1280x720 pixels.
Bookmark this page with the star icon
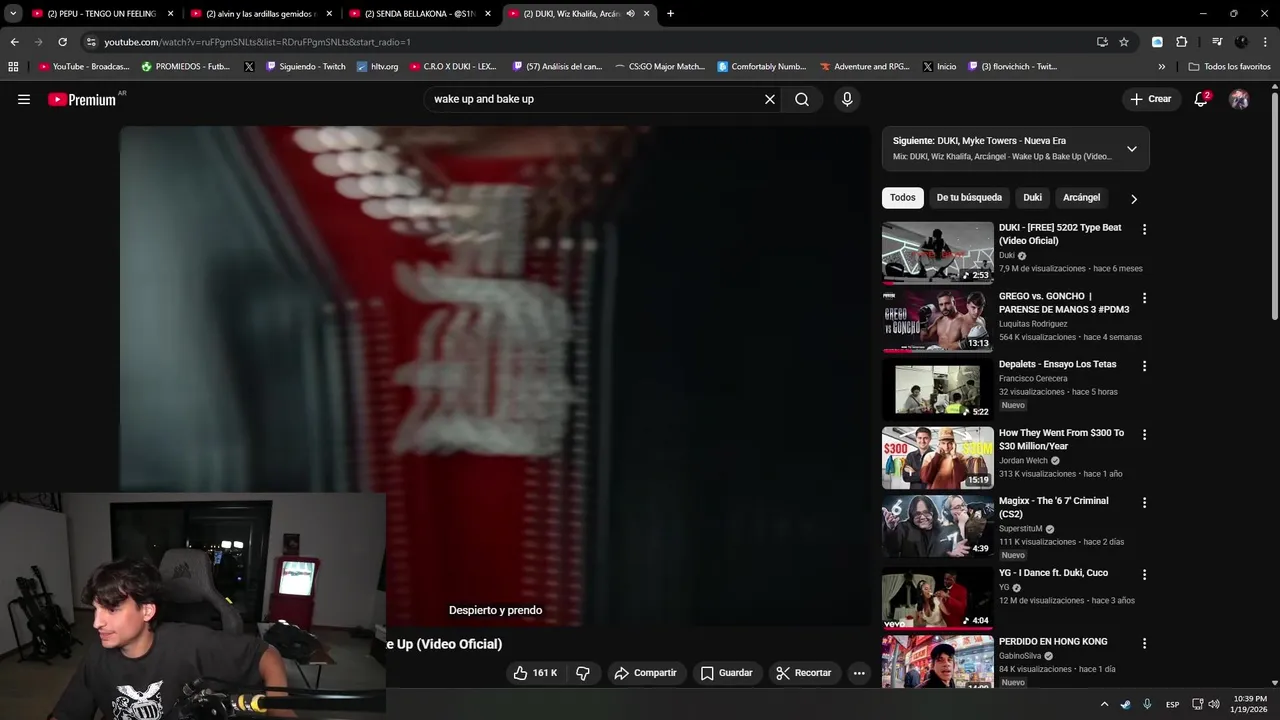click(x=1124, y=42)
